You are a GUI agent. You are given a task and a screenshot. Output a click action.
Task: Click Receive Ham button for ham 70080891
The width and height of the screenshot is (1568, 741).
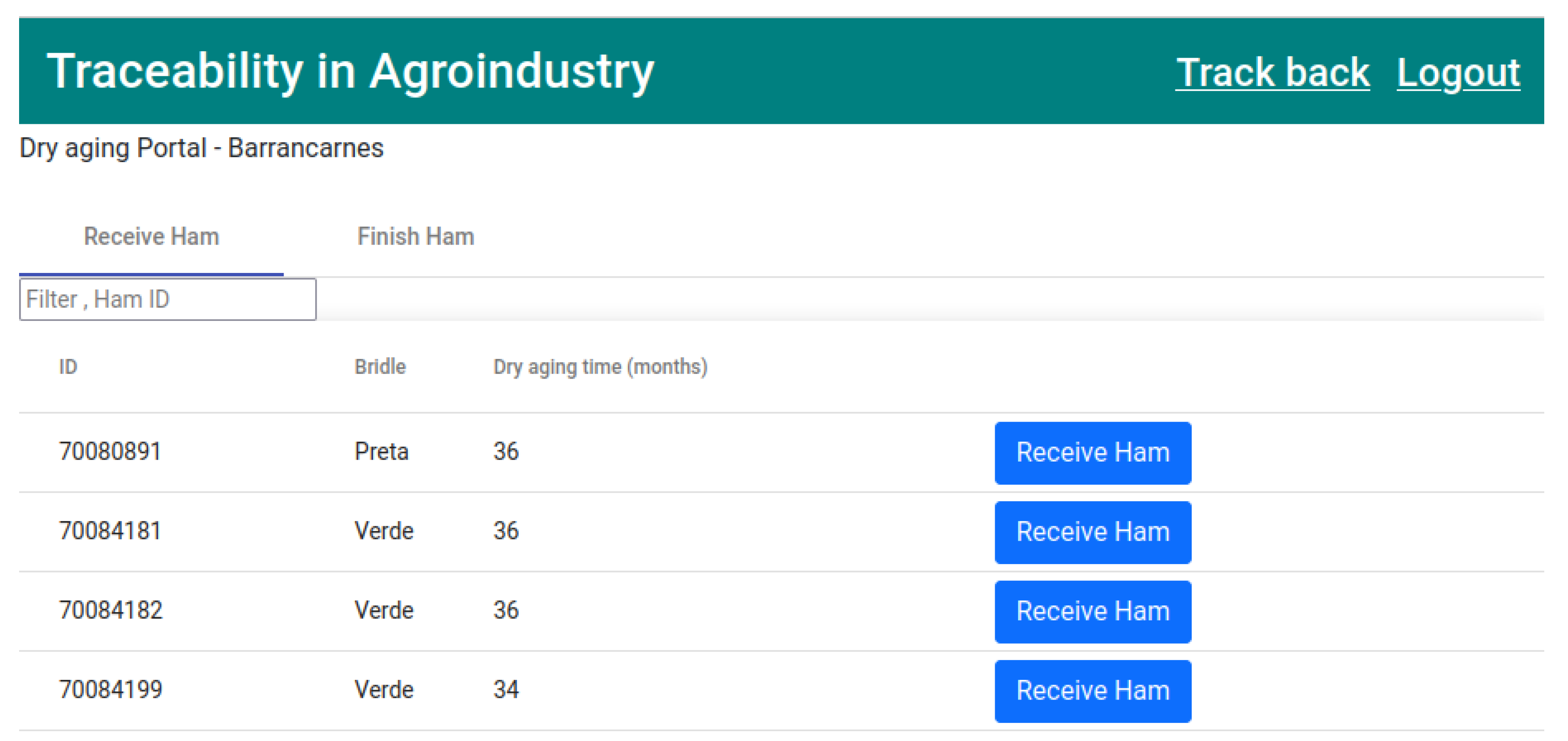pyautogui.click(x=1092, y=452)
